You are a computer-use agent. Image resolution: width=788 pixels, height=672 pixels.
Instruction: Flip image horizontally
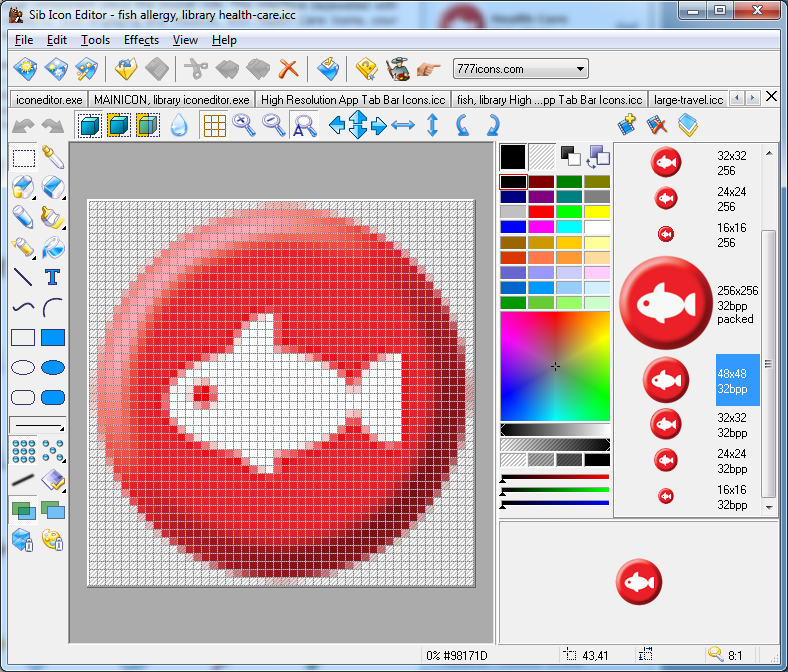point(403,125)
